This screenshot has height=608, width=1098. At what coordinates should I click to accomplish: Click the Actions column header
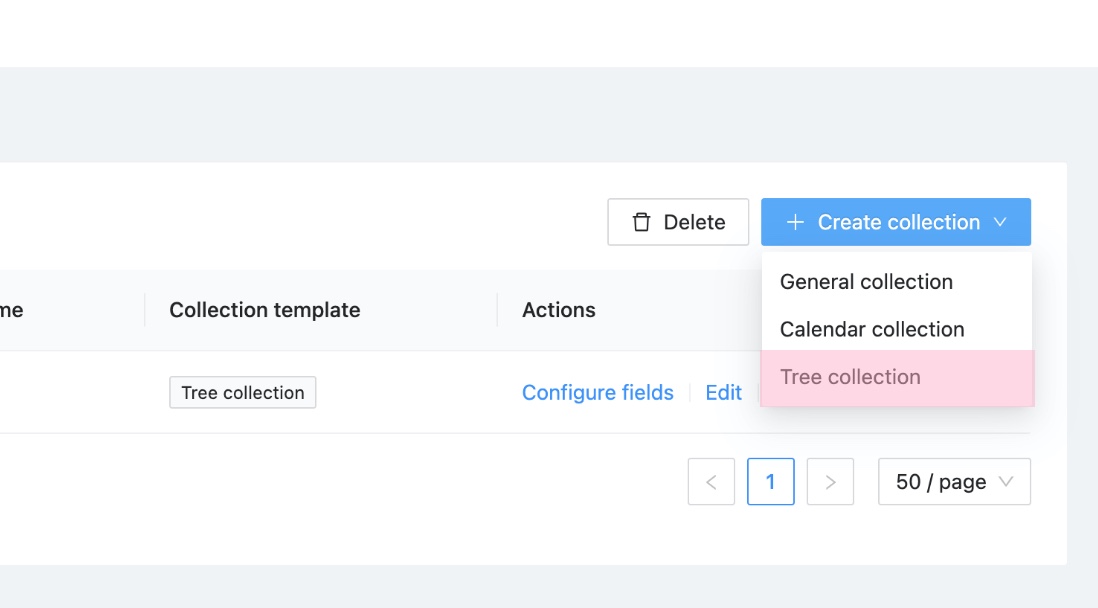click(x=558, y=310)
